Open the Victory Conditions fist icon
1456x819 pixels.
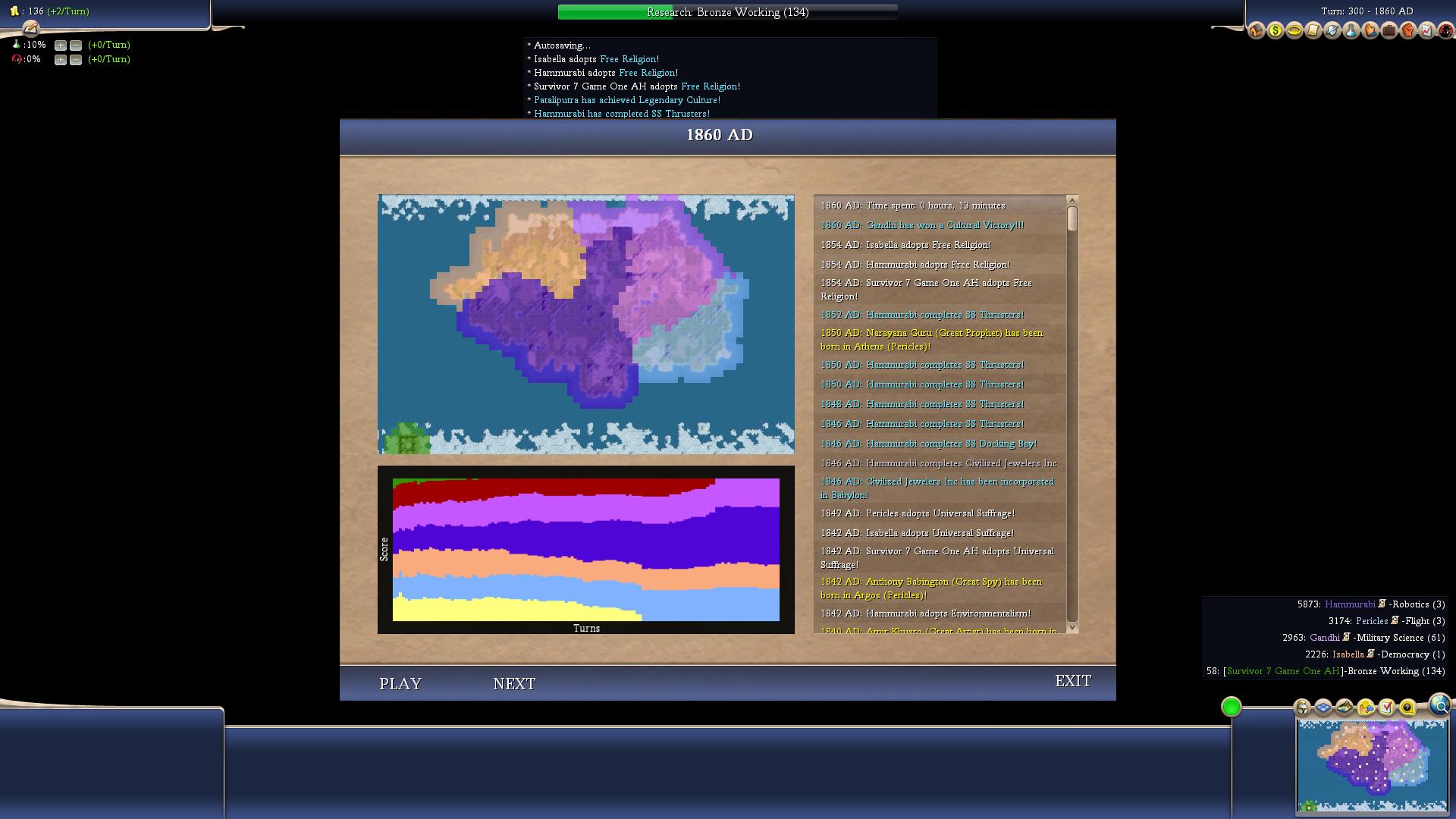point(1408,30)
